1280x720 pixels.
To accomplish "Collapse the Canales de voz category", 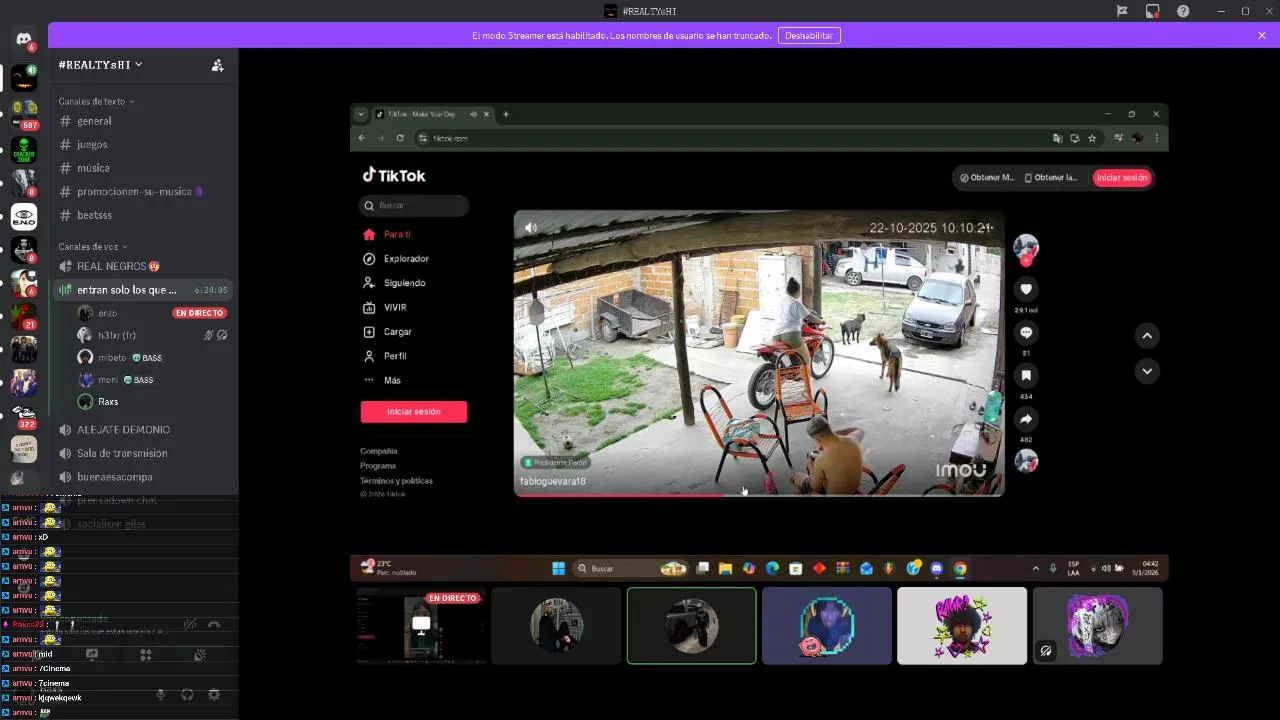I will click(93, 246).
